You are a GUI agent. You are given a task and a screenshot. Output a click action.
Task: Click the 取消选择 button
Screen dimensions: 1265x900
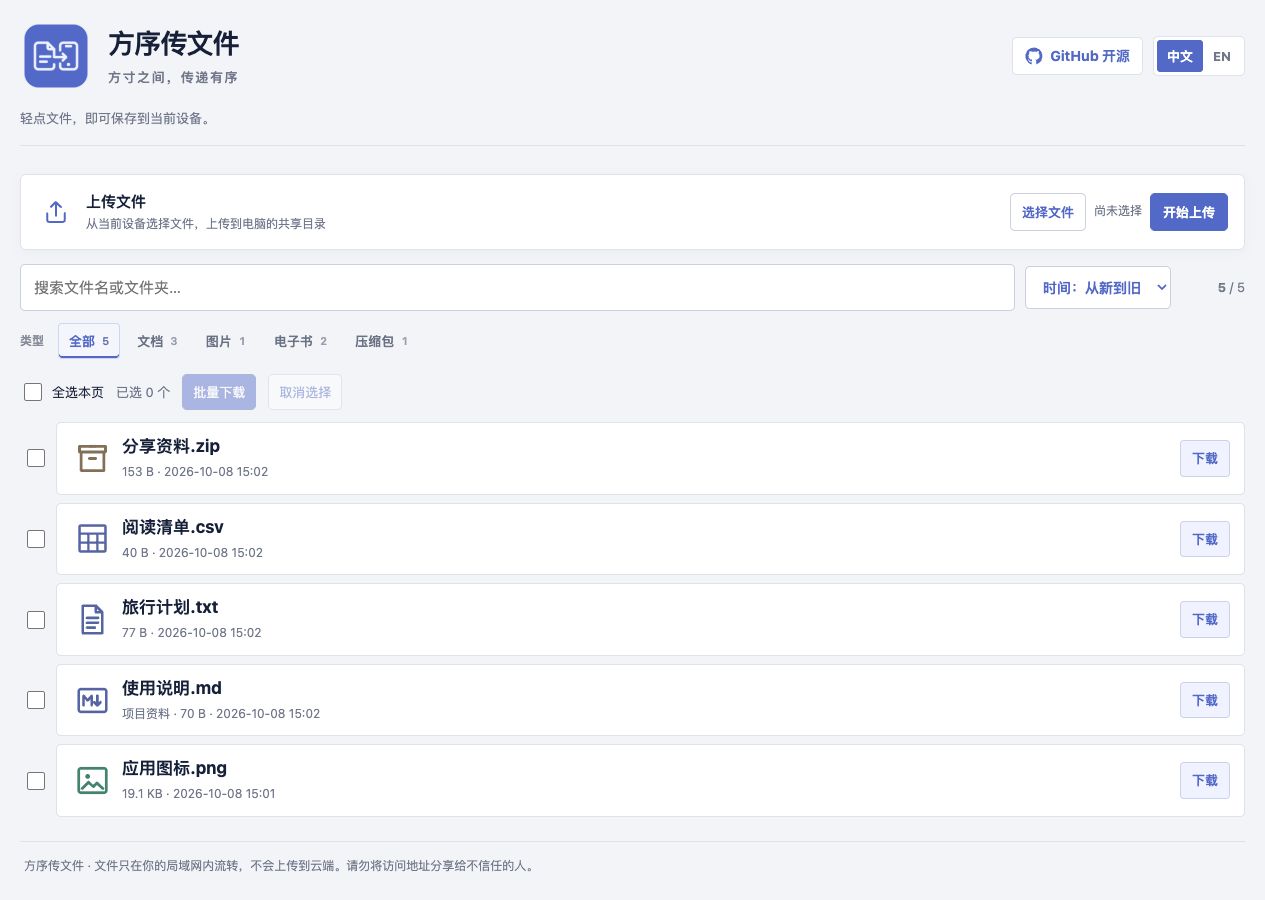click(x=305, y=392)
